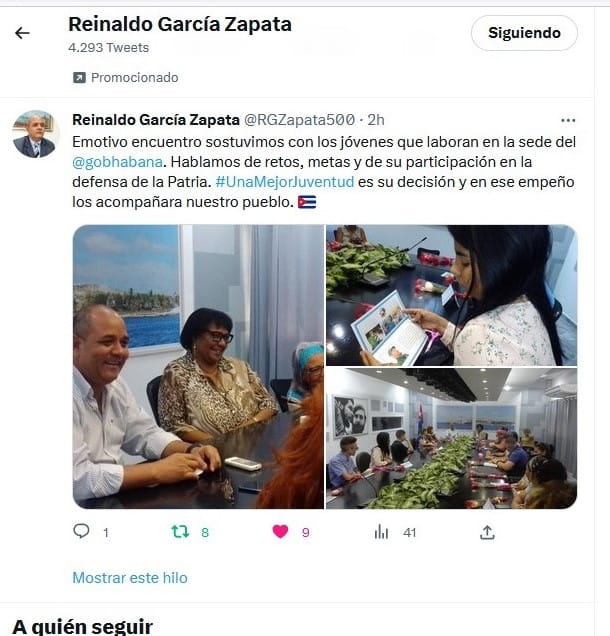The height and width of the screenshot is (636, 610).
Task: Open photo of woman reading booklet
Action: point(451,295)
